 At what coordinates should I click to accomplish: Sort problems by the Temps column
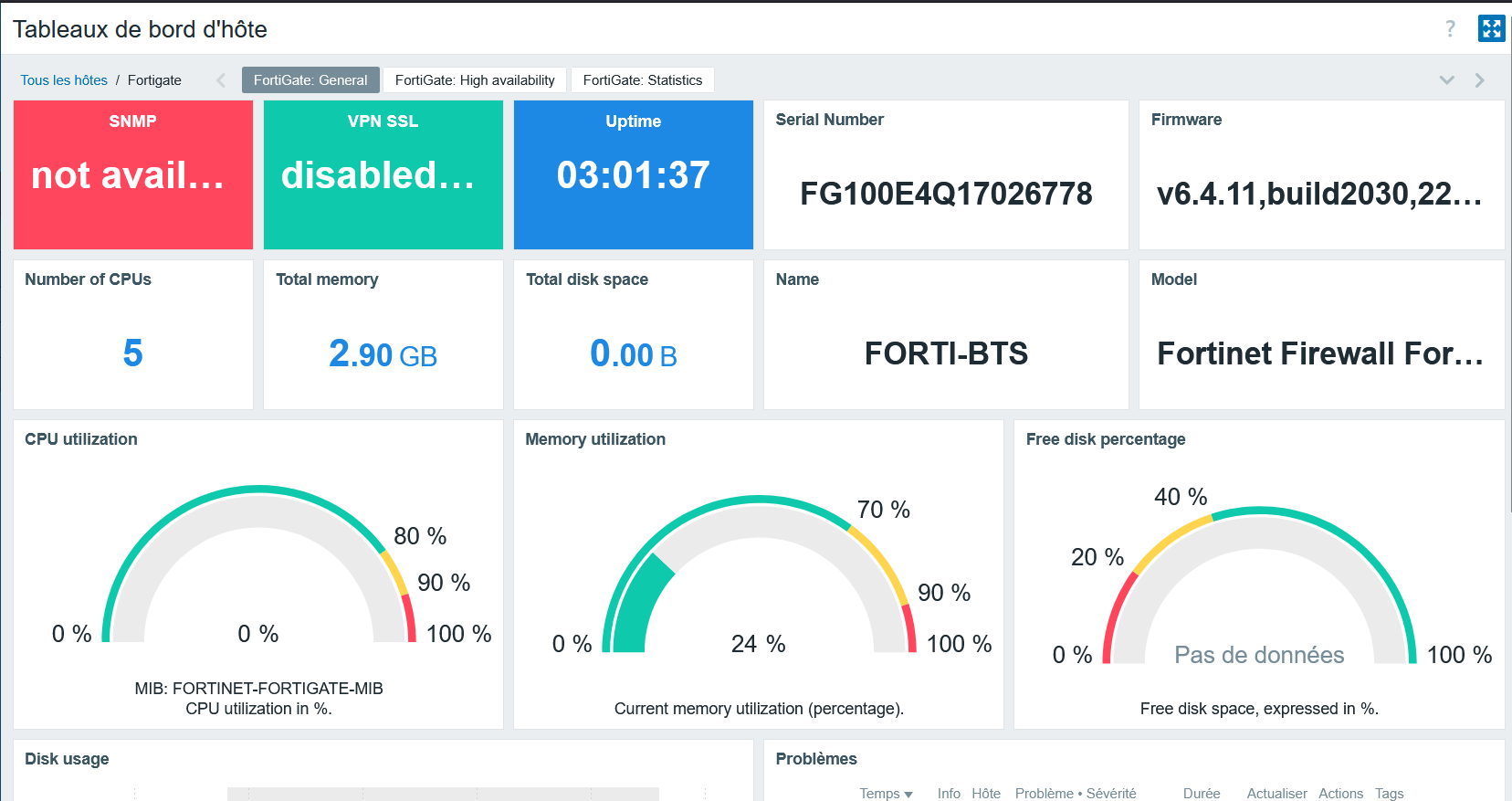885,793
